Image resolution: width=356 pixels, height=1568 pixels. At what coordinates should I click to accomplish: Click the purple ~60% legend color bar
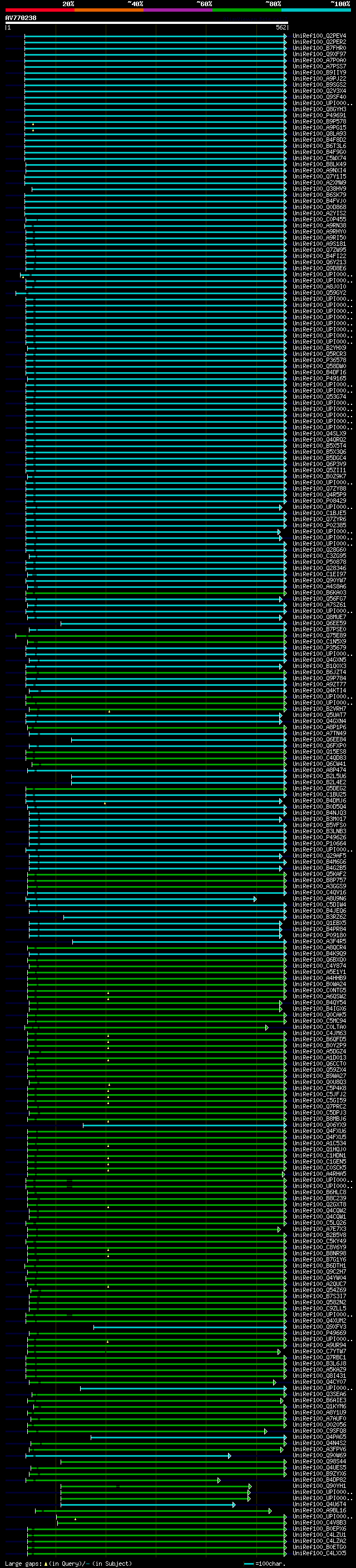(179, 11)
